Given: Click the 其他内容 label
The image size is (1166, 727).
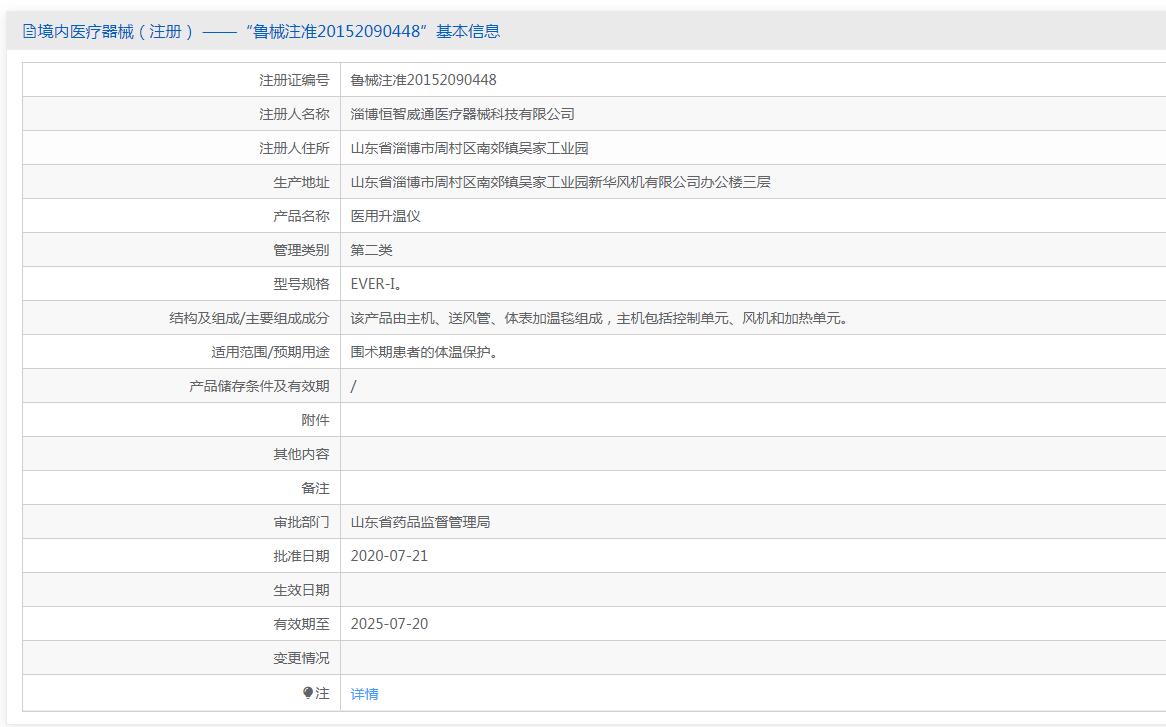Looking at the screenshot, I should pyautogui.click(x=301, y=454).
